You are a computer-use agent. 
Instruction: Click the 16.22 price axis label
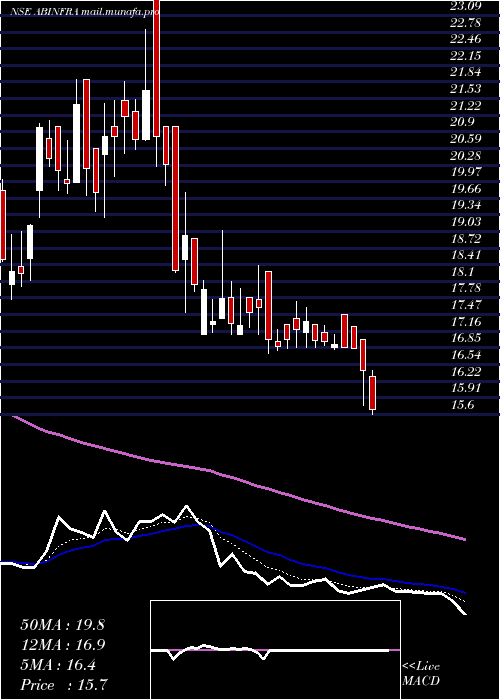466,372
